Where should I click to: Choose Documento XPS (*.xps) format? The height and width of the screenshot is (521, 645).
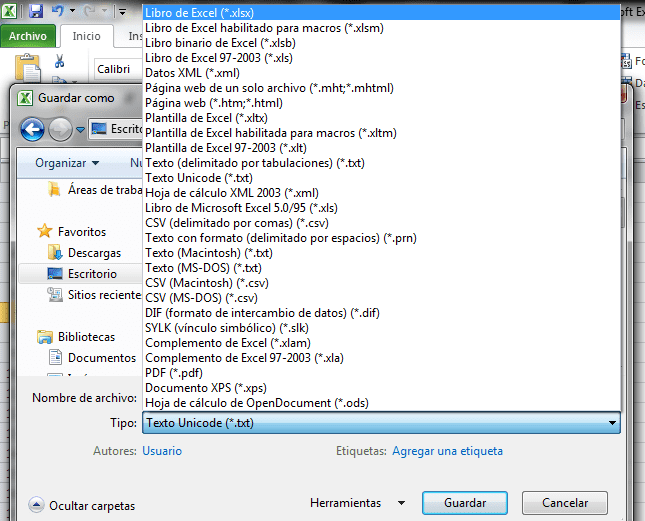click(381, 388)
